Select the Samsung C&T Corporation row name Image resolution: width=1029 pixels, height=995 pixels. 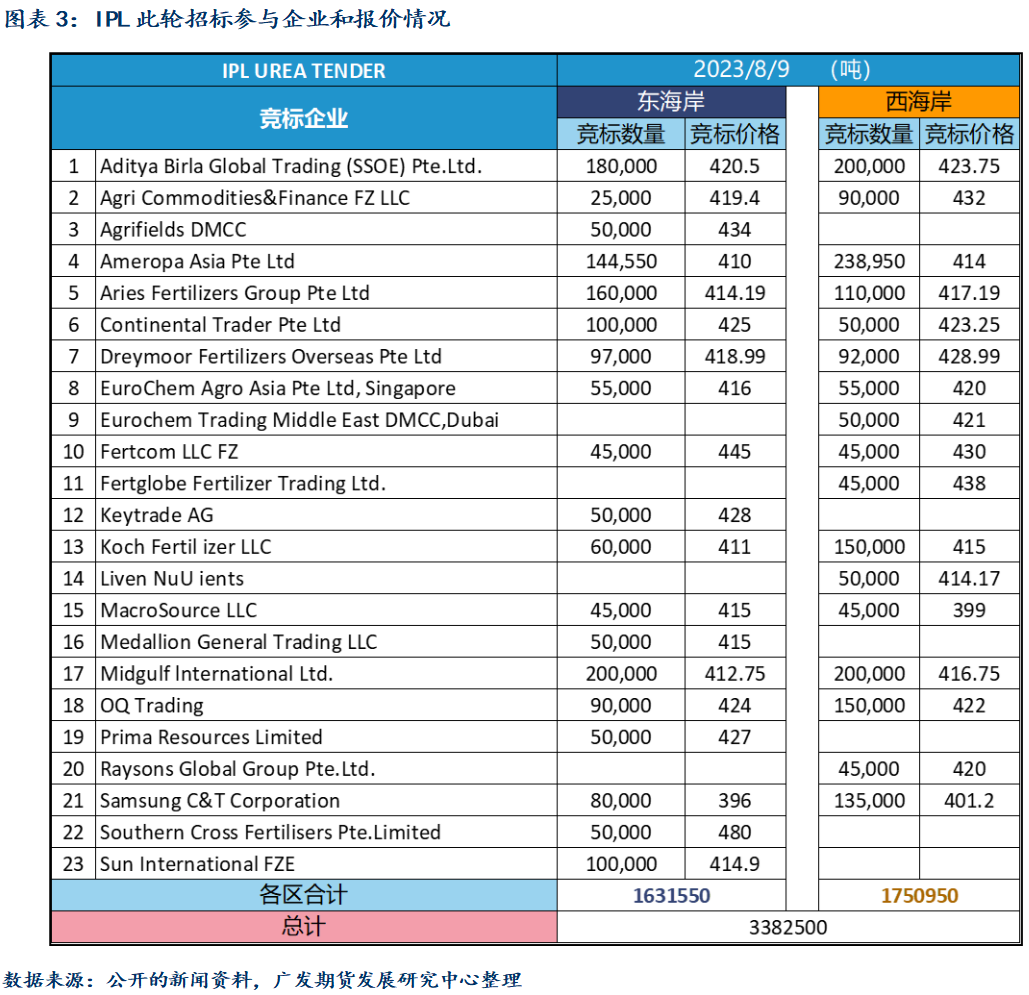coord(220,801)
